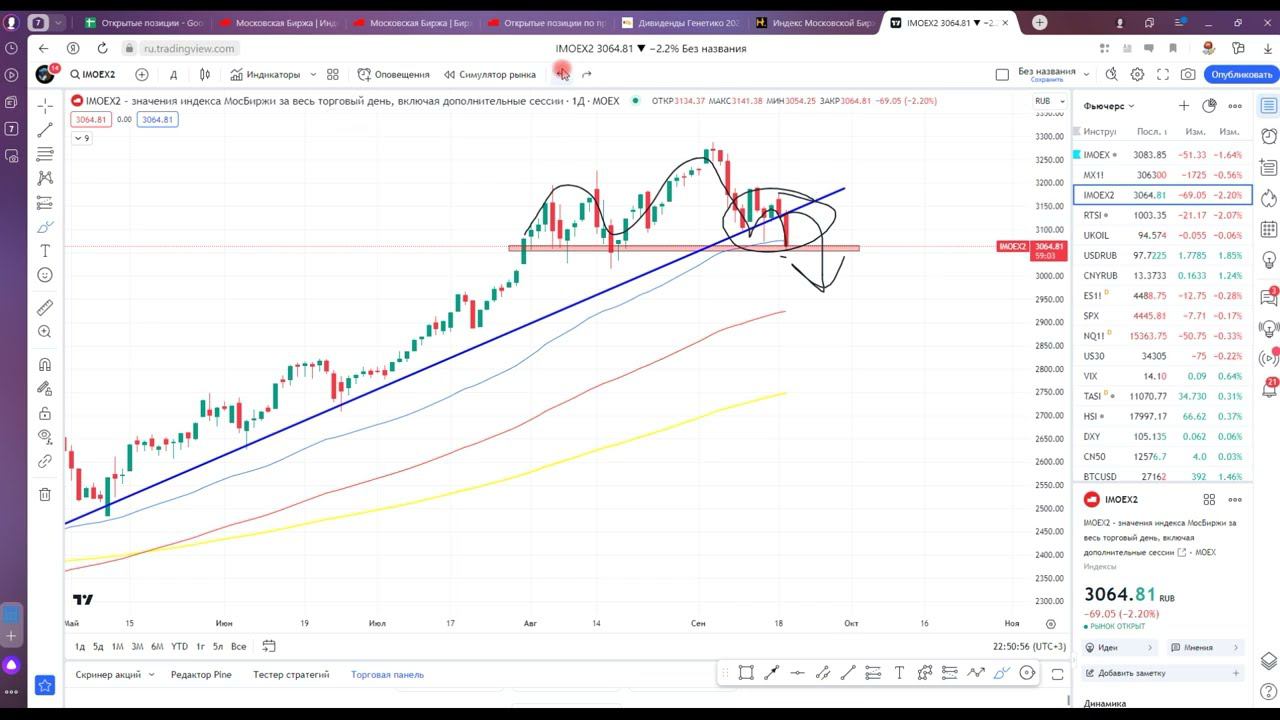Delete drawings with the trash icon

(45, 494)
